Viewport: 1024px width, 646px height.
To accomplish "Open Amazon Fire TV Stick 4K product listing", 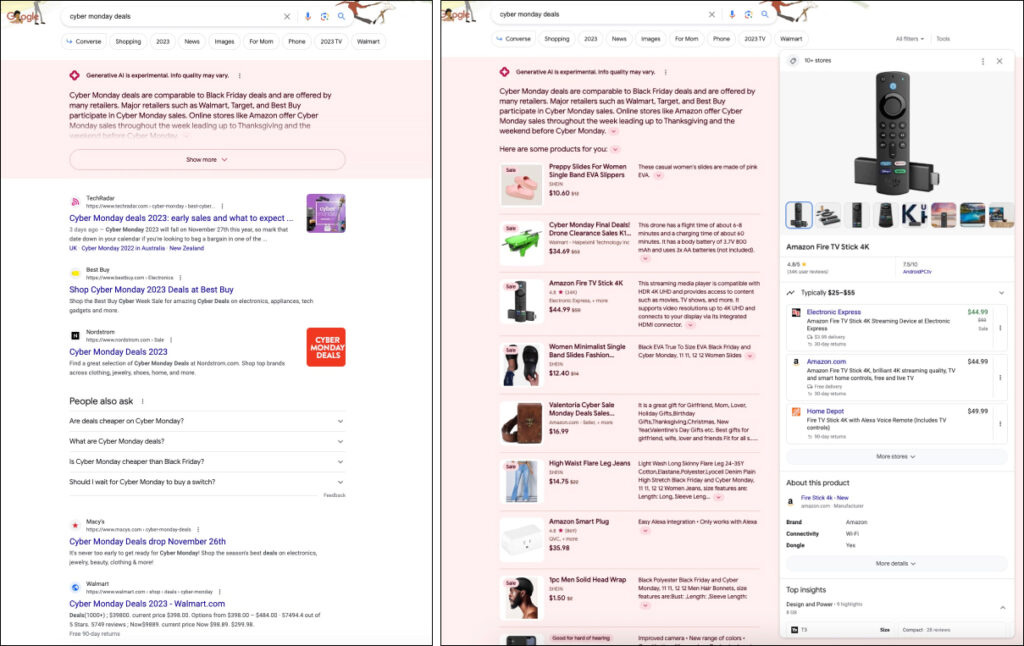I will (586, 283).
